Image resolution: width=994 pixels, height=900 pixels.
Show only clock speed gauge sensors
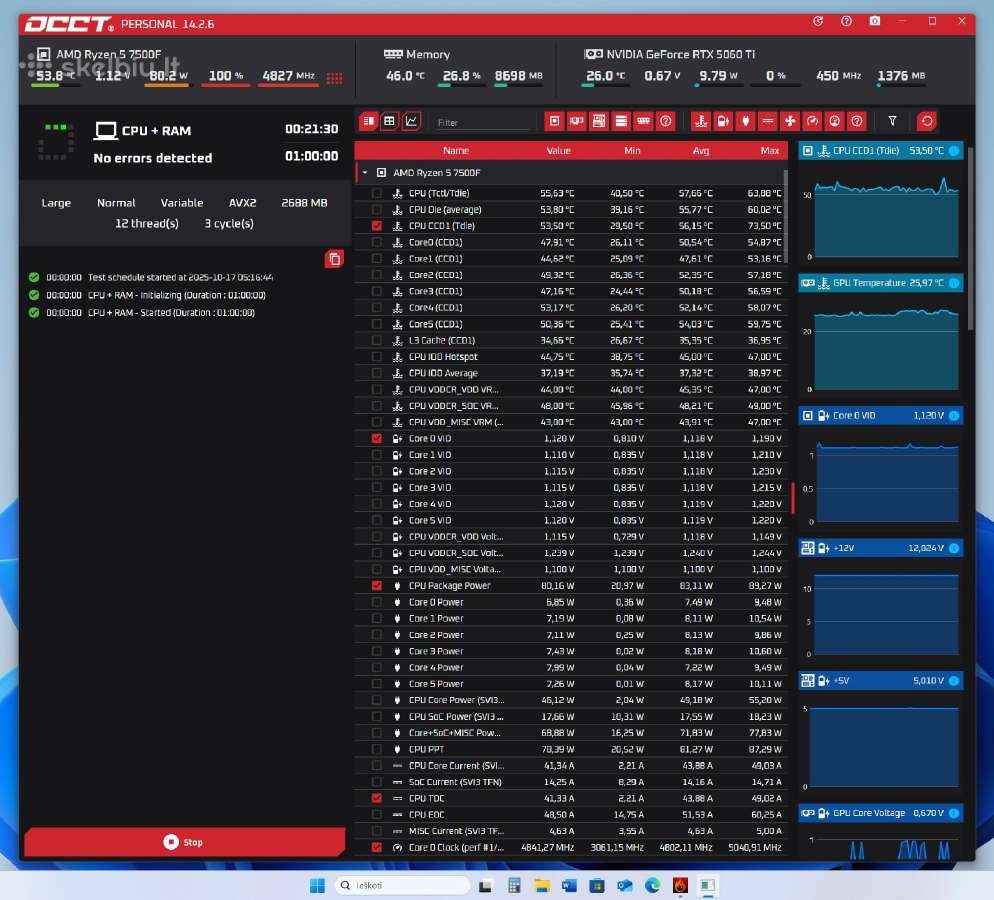click(812, 121)
